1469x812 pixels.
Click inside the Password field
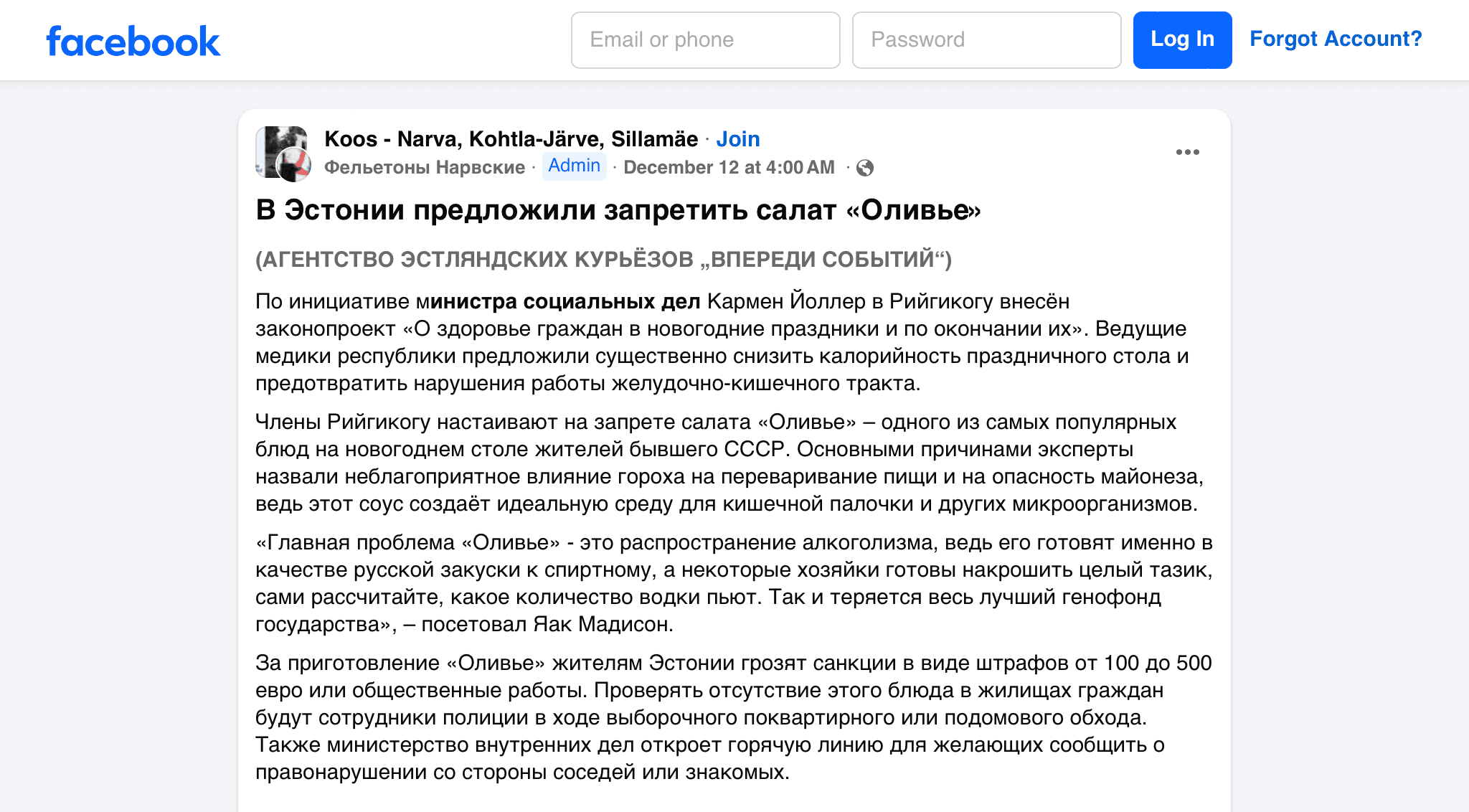pyautogui.click(x=986, y=39)
